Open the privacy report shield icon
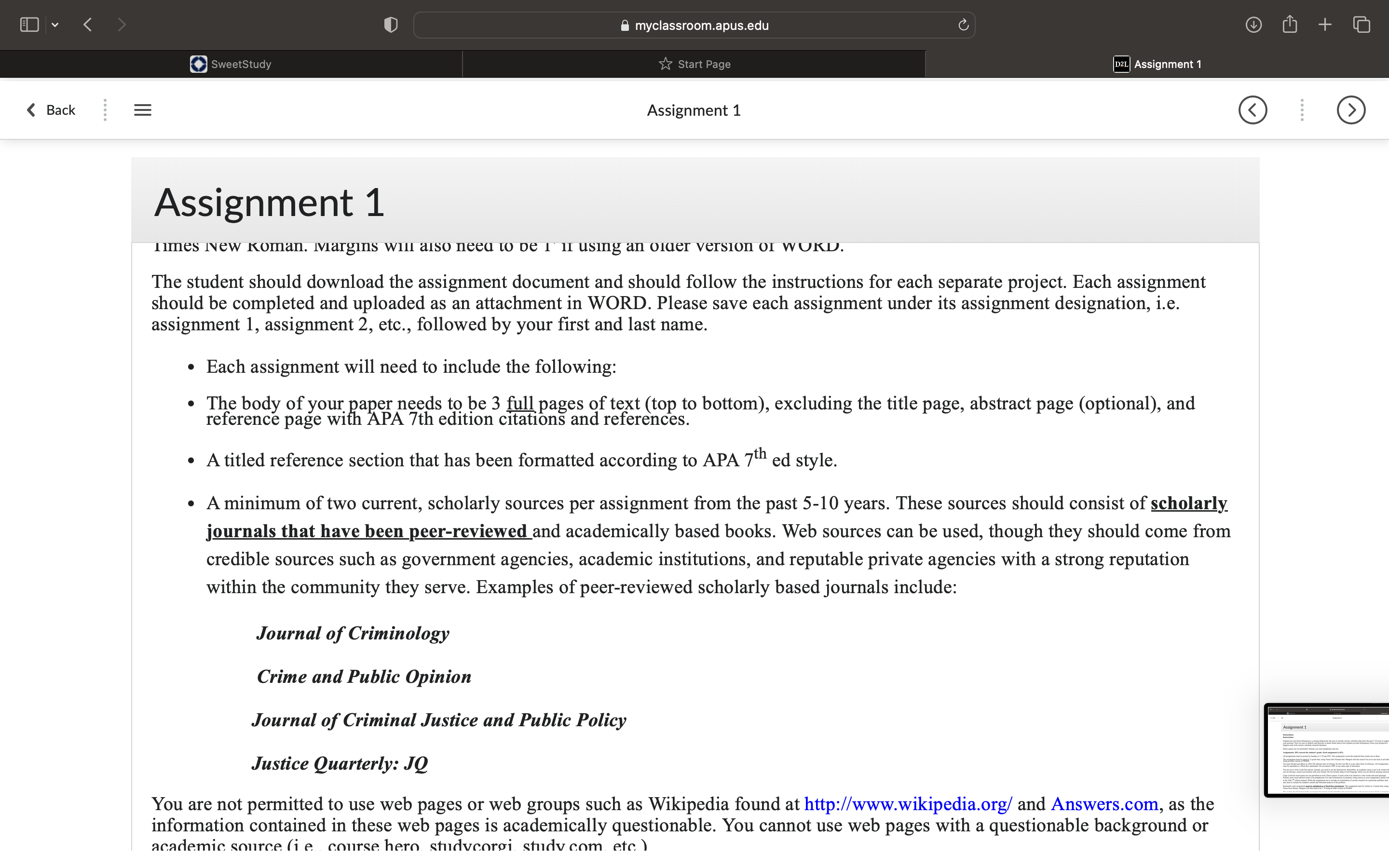The width and height of the screenshot is (1389, 868). (x=391, y=25)
